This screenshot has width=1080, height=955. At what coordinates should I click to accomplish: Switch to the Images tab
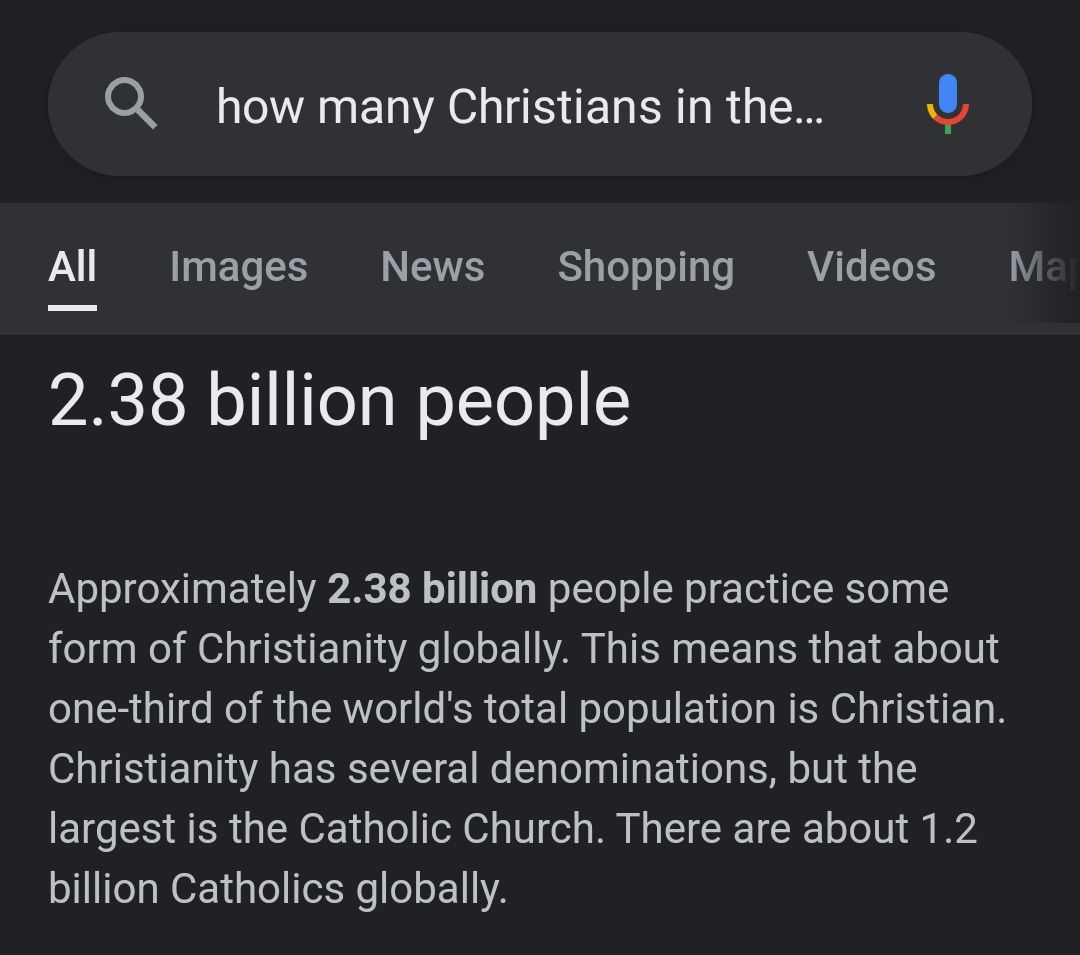point(238,267)
